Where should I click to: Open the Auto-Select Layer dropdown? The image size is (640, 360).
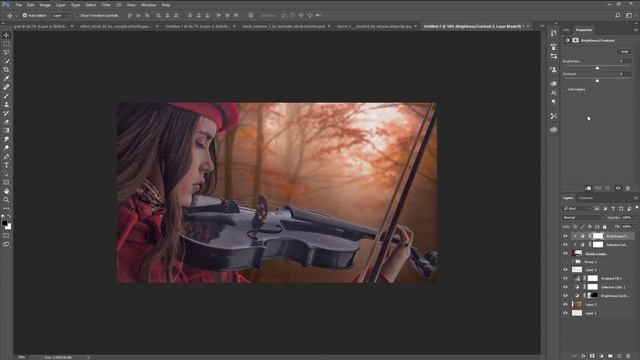(60, 16)
